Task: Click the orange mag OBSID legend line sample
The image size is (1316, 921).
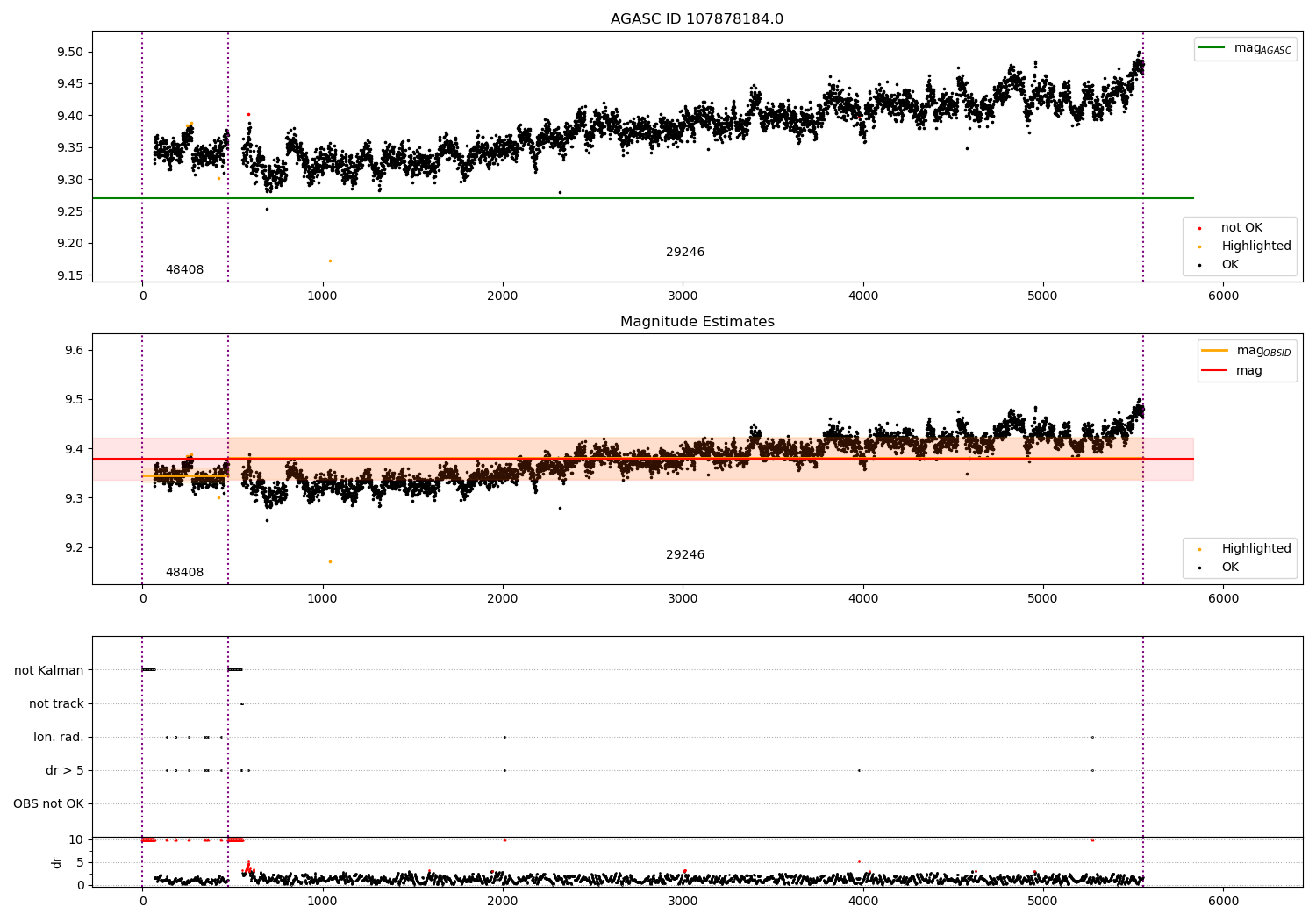Action: tap(1215, 351)
